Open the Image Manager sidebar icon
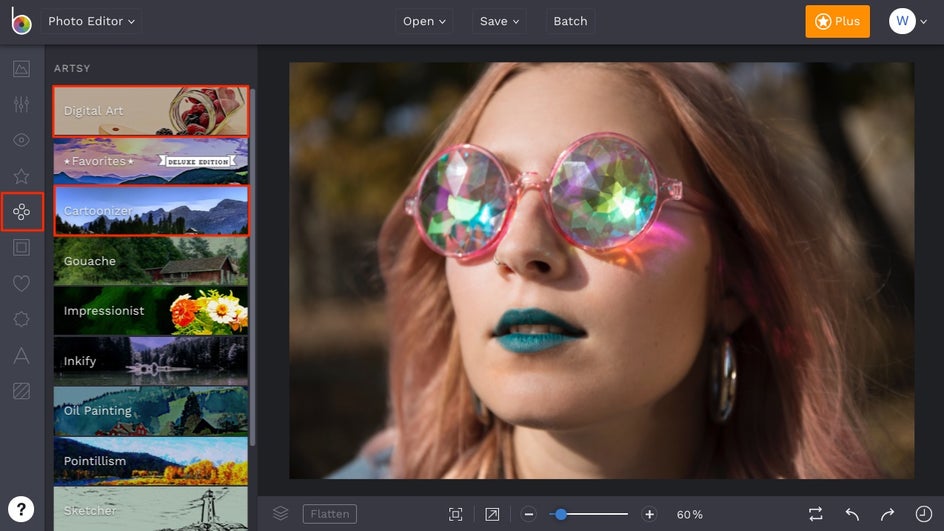 tap(21, 69)
